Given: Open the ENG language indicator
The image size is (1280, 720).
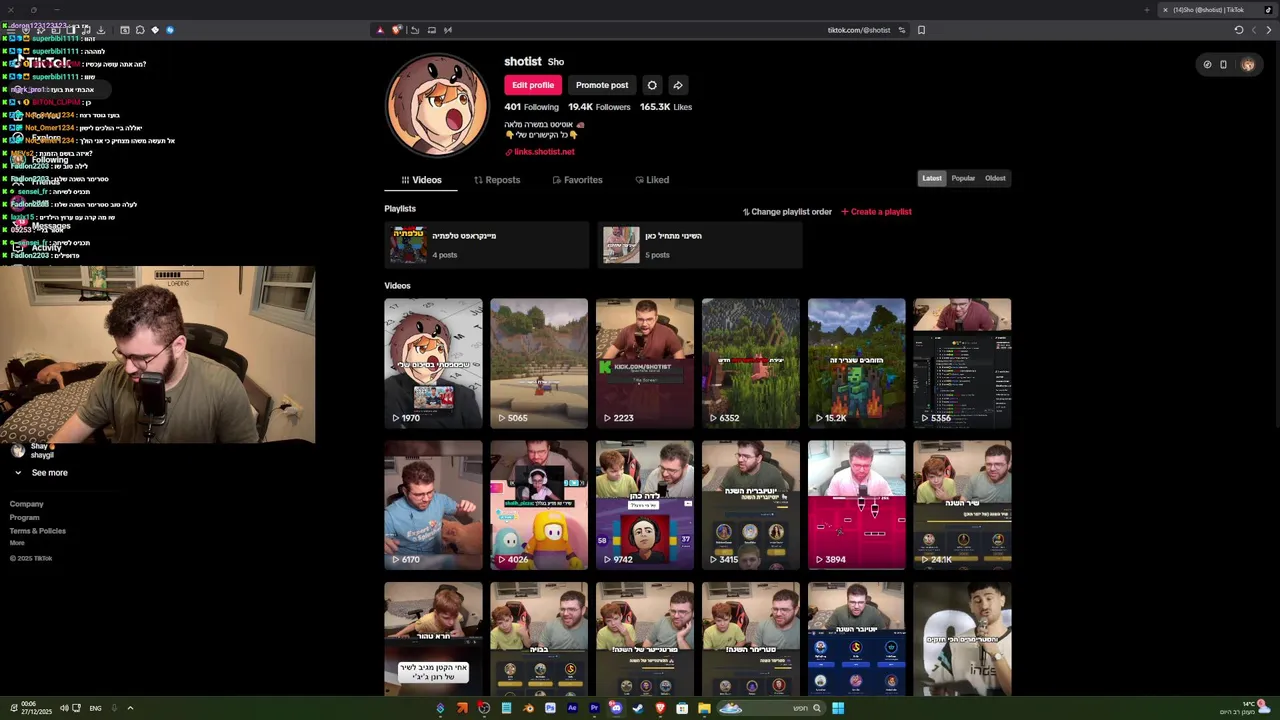Looking at the screenshot, I should click(95, 708).
